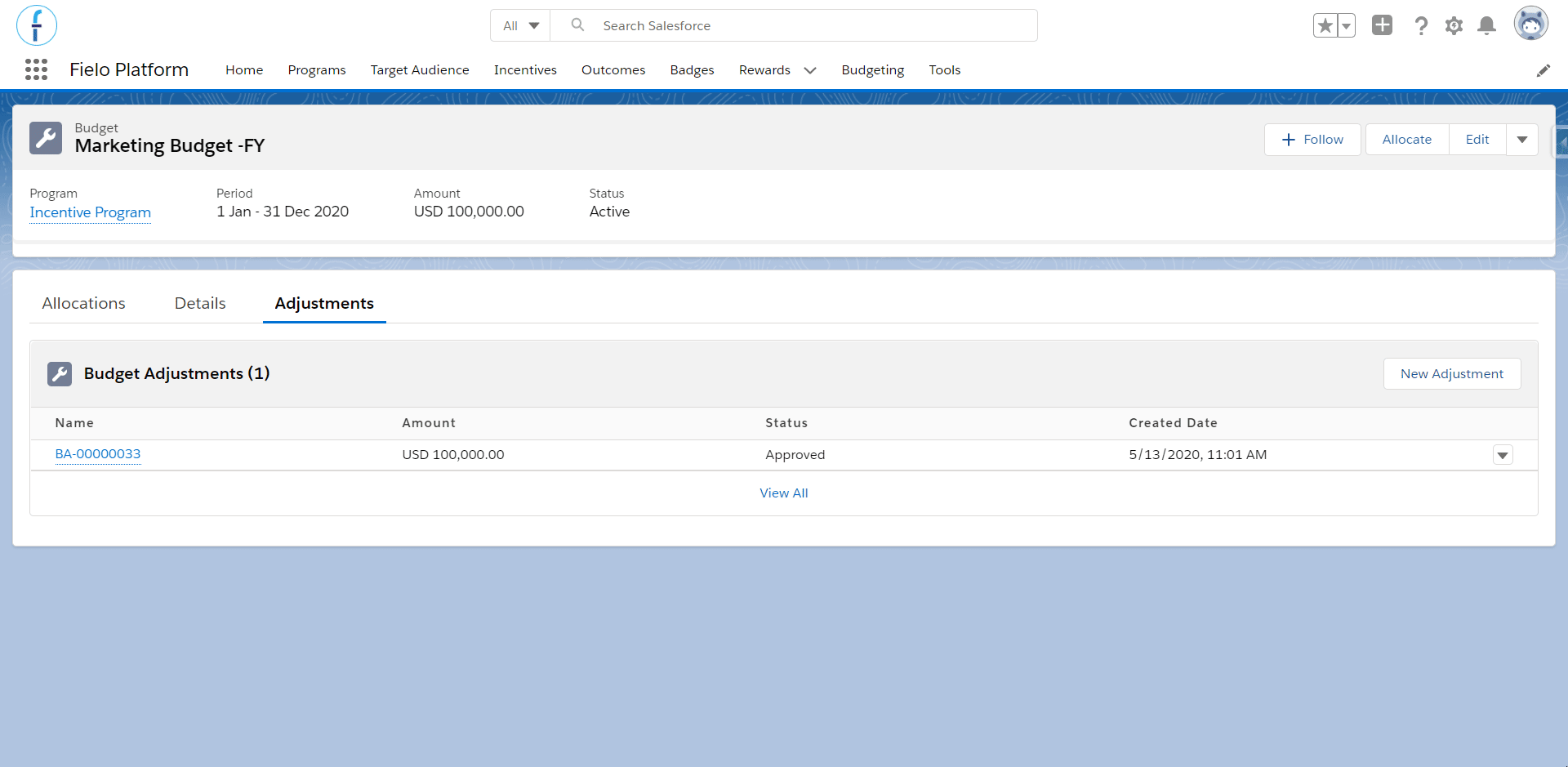Image resolution: width=1568 pixels, height=767 pixels.
Task: Open the Setup gear icon
Action: click(1454, 26)
